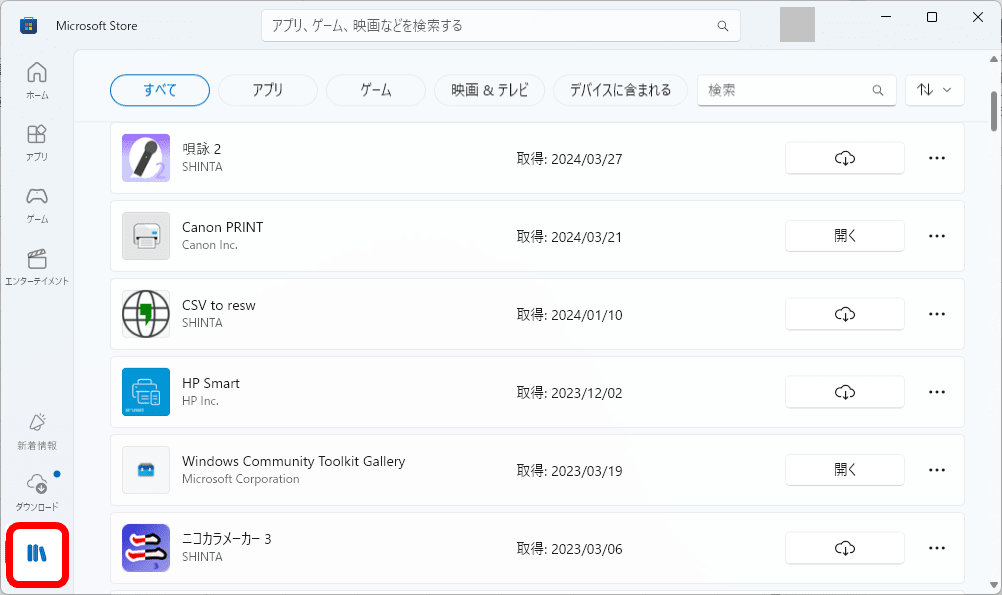
Task: Open the Home (ホーム) sidebar icon
Action: point(37,81)
